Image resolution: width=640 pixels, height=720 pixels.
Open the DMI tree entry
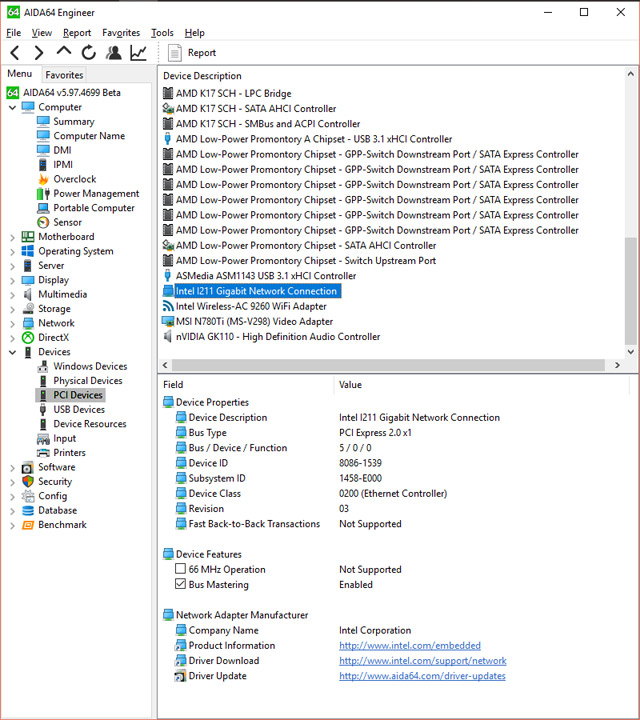pyautogui.click(x=62, y=150)
